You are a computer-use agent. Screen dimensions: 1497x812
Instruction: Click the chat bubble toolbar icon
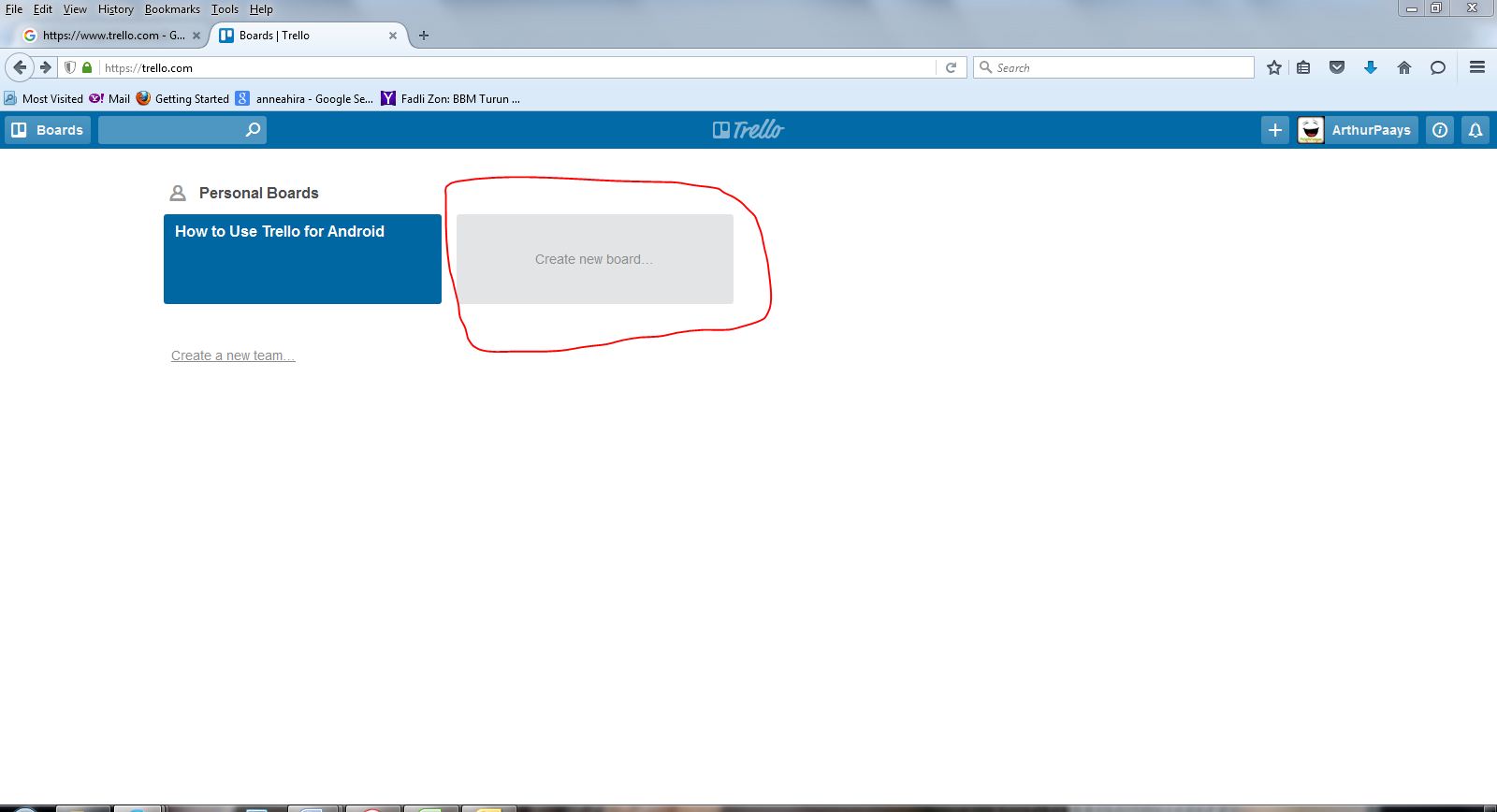[x=1438, y=67]
